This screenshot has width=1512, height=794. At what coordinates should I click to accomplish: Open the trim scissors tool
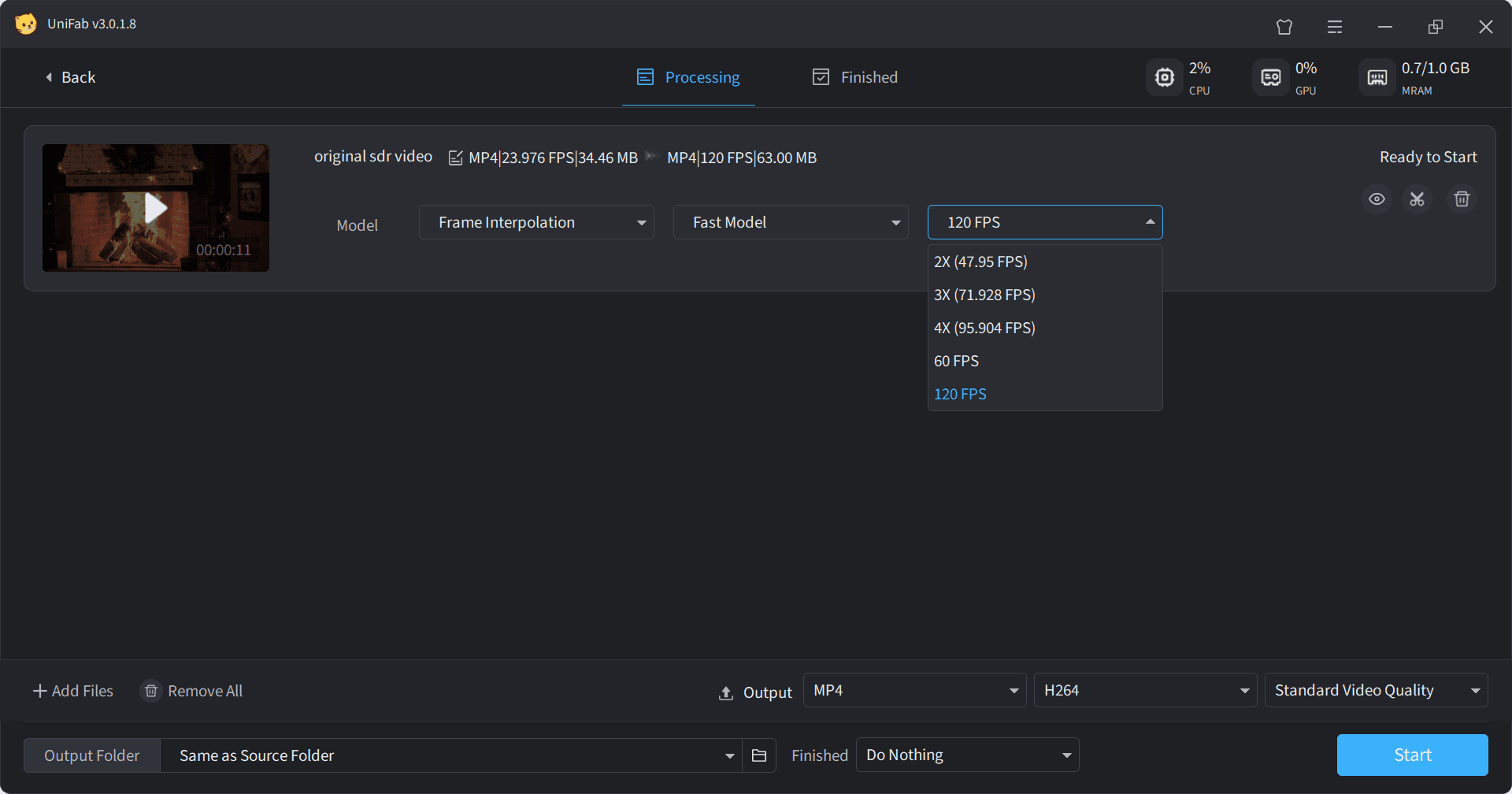click(1417, 199)
